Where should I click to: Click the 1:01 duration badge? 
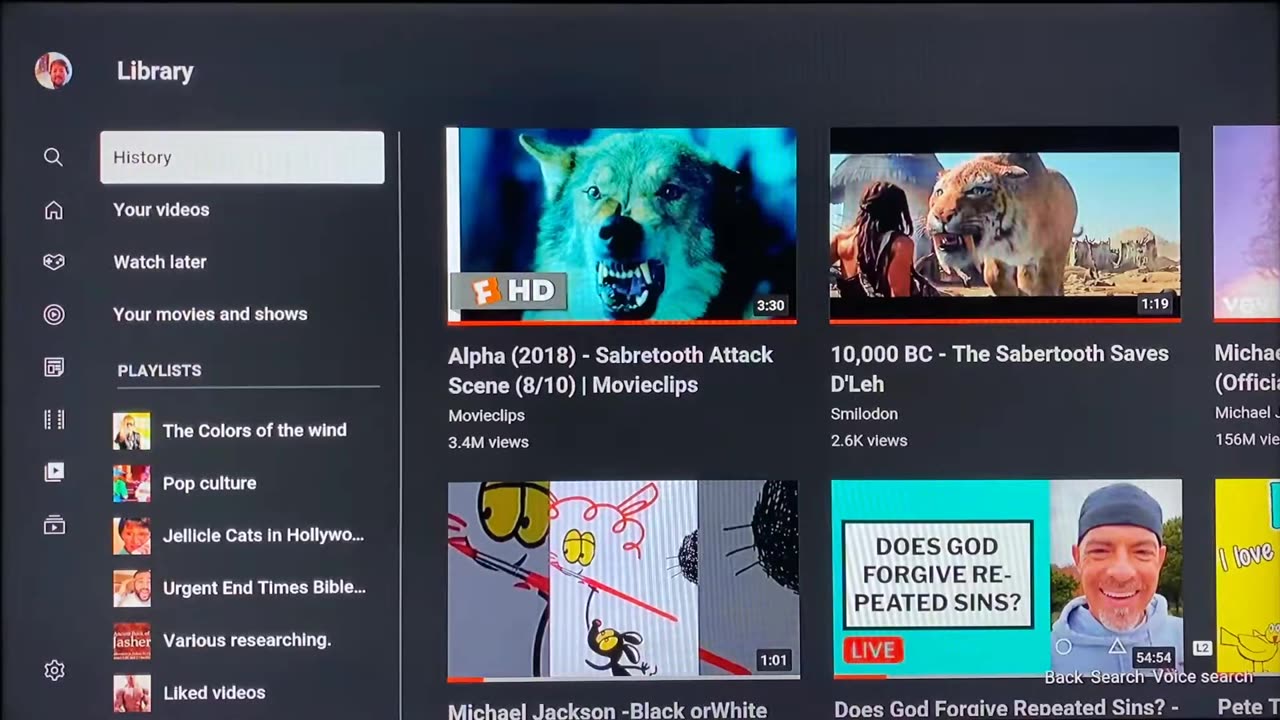(773, 660)
